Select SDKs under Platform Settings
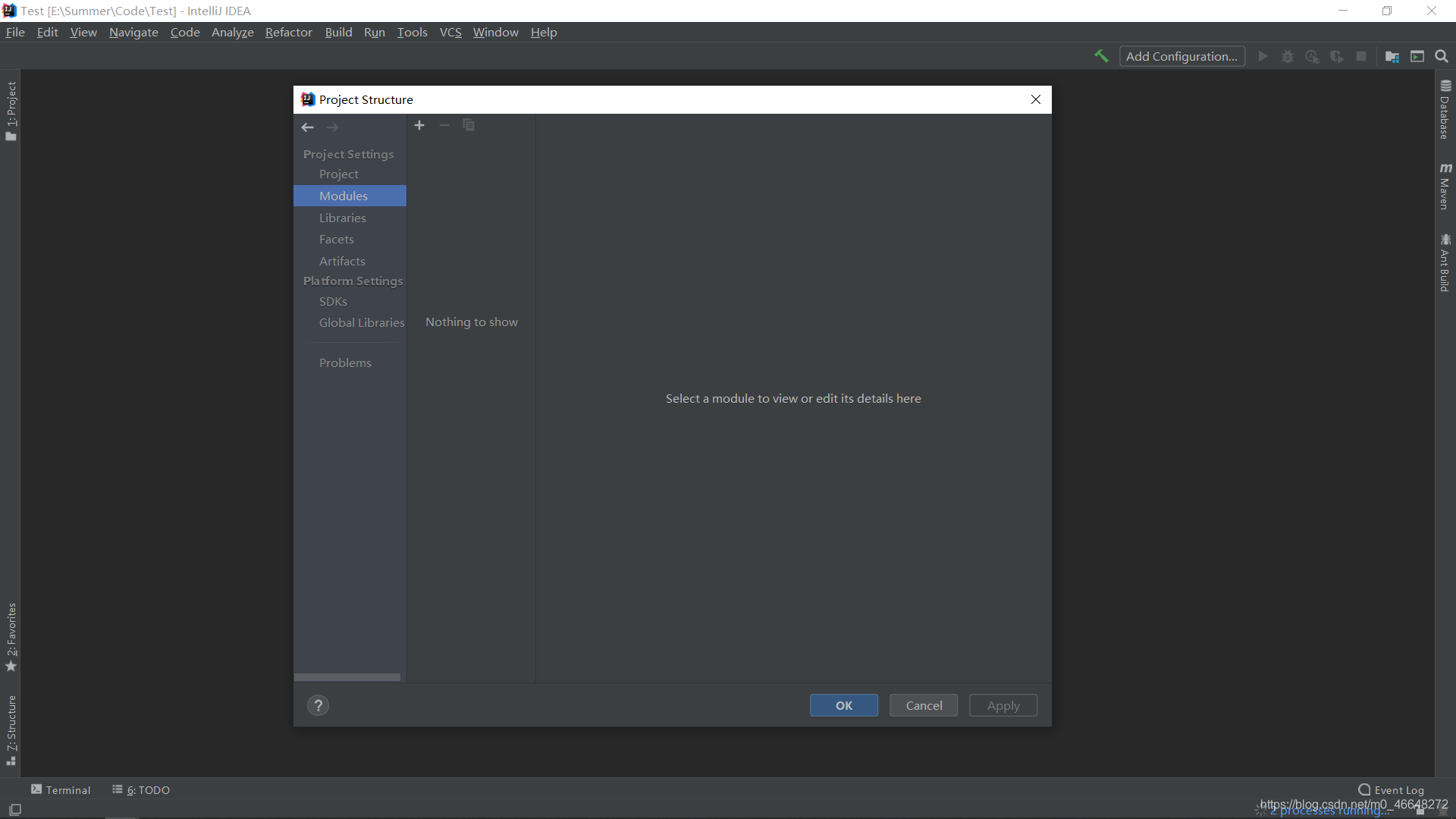Image resolution: width=1456 pixels, height=819 pixels. 350,301
